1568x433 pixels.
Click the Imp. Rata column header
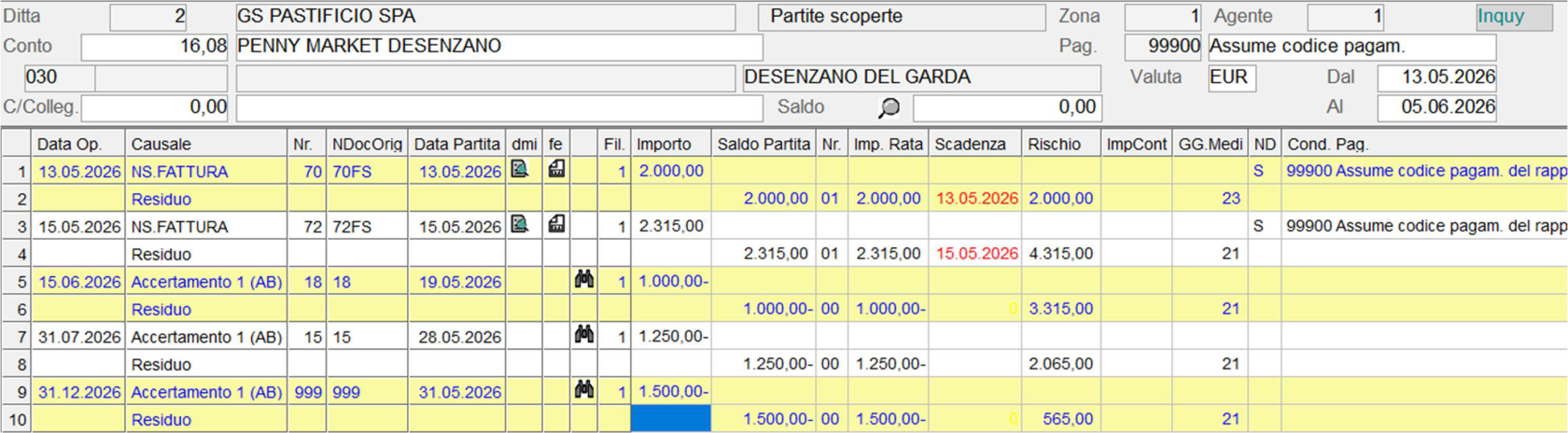[888, 144]
